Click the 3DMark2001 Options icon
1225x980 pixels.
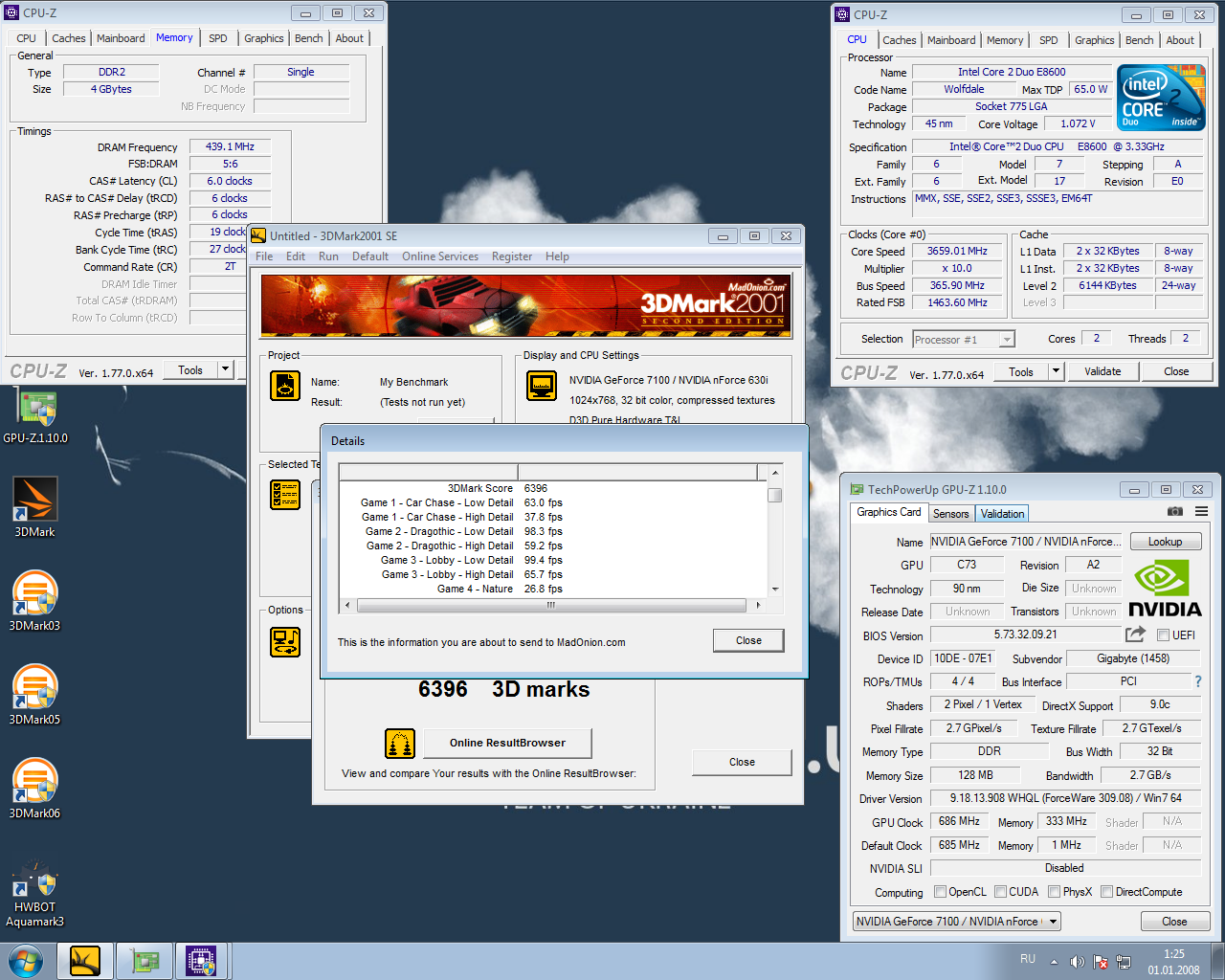pyautogui.click(x=285, y=641)
